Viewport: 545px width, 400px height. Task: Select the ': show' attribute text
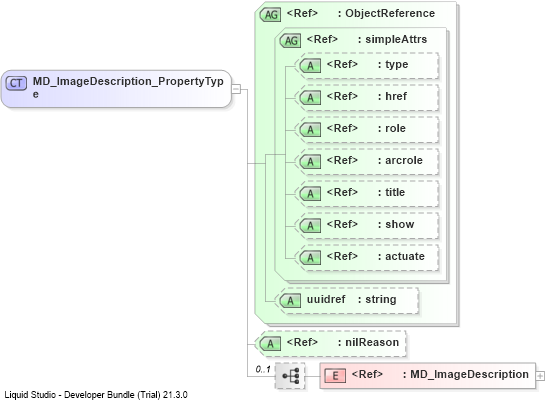click(x=396, y=224)
